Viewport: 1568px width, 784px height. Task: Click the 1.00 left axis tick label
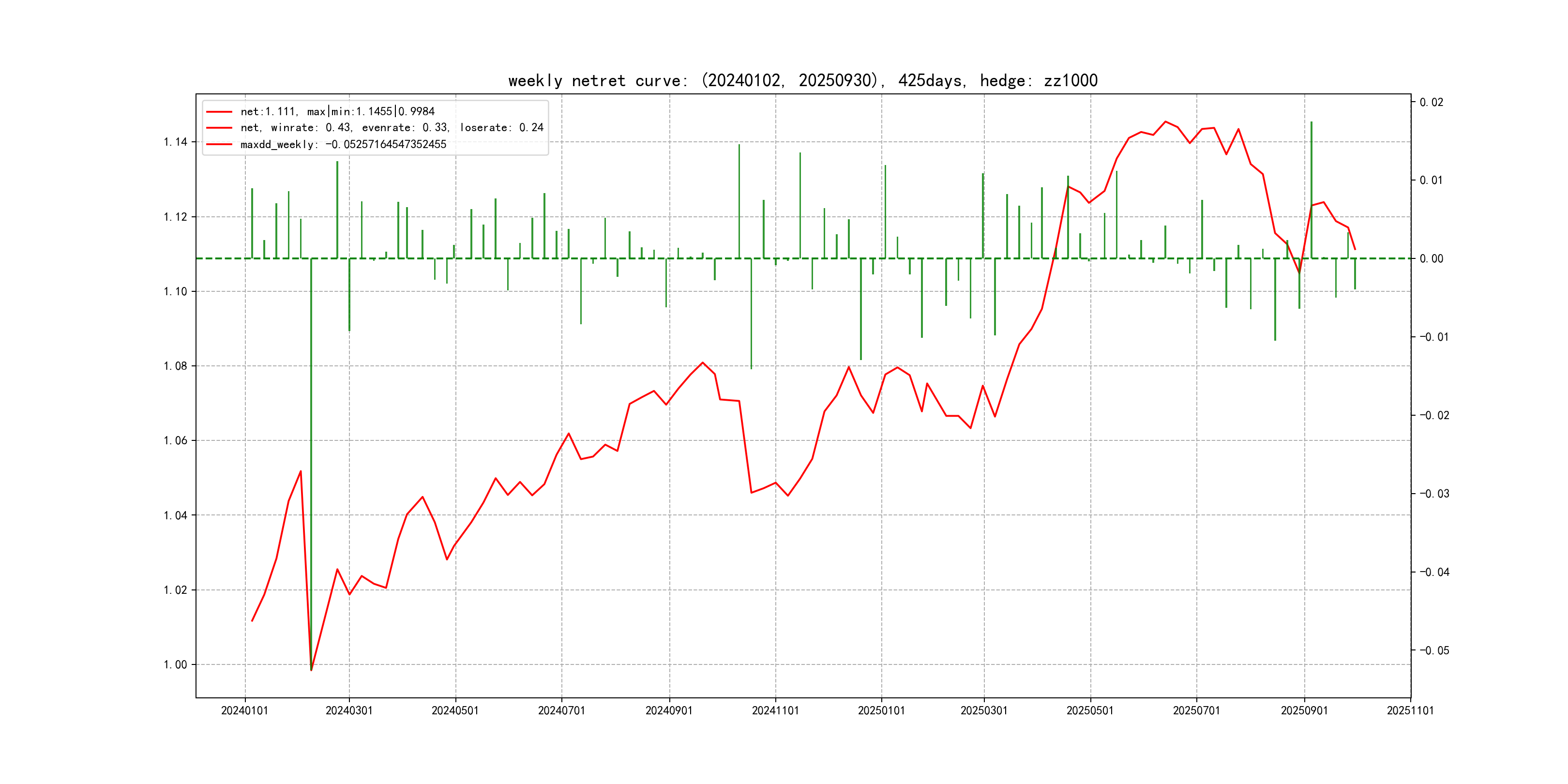click(x=175, y=664)
